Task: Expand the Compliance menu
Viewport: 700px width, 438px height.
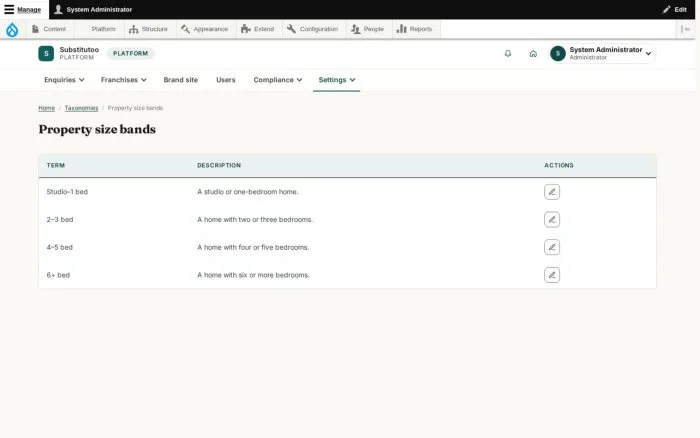Action: pyautogui.click(x=278, y=80)
